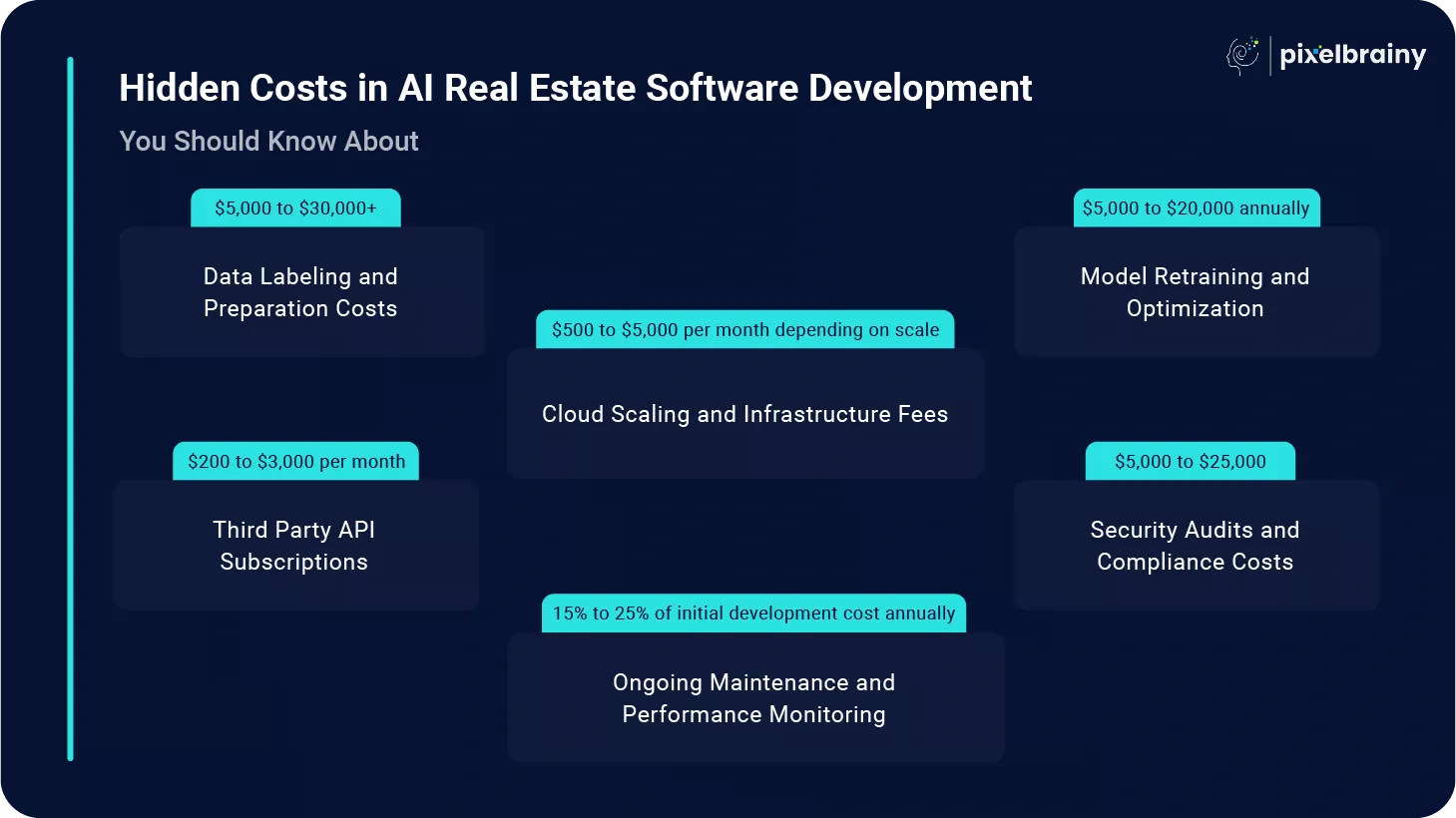
Task: Select the "$5,000 to $20,000 annually" tag
Action: point(1196,208)
